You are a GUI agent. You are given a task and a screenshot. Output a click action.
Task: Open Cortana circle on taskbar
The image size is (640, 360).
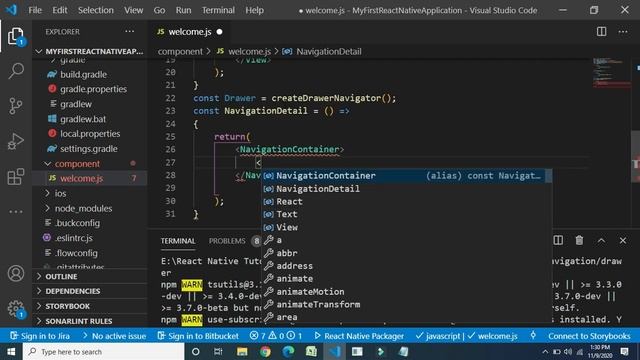pyautogui.click(x=196, y=351)
